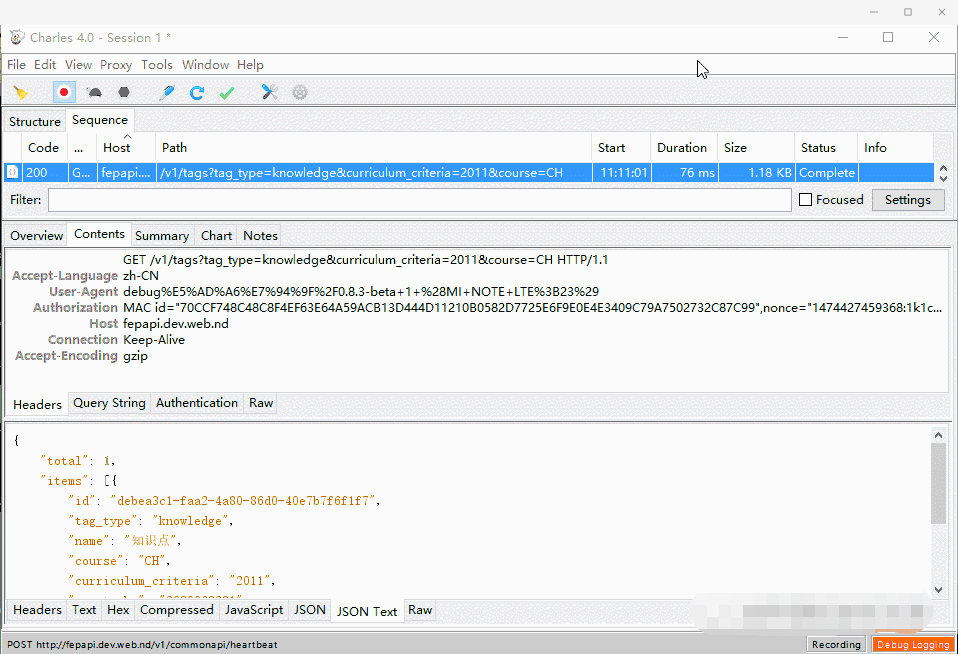Click the JSON pane scroll down arrow

pyautogui.click(x=938, y=590)
